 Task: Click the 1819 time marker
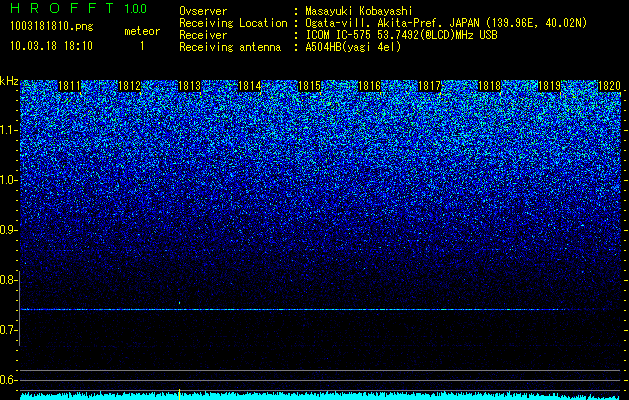click(549, 86)
